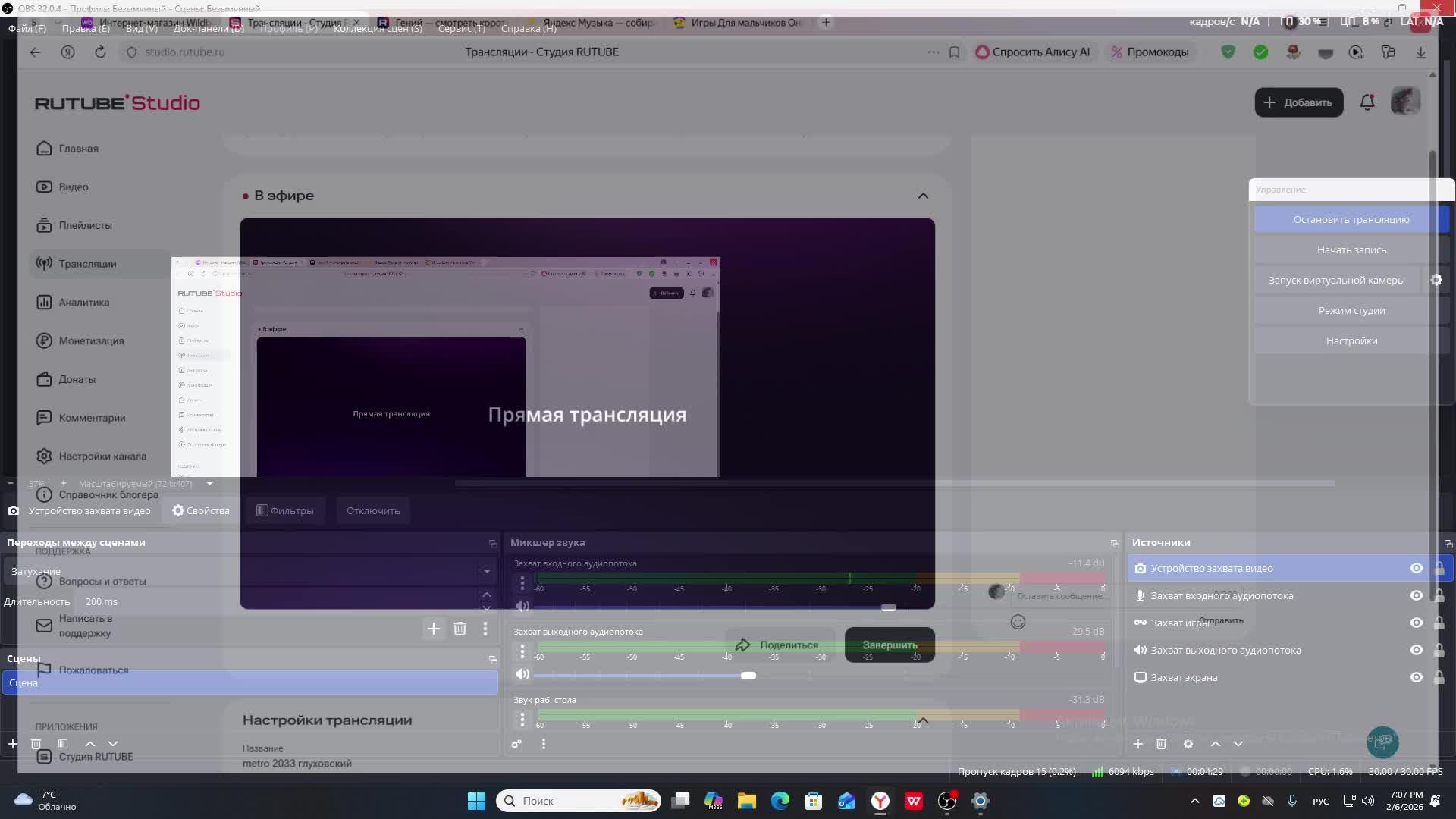Viewport: 1456px width, 819px height.
Task: Open the Вид (V) menu
Action: pos(142,28)
